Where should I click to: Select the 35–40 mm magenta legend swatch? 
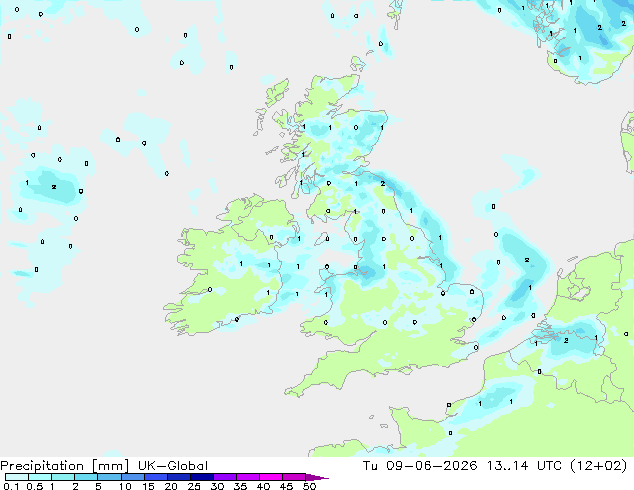coord(247,477)
